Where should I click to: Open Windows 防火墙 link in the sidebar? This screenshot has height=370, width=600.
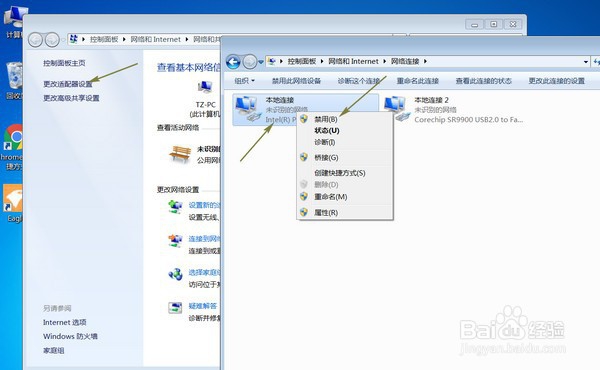coord(70,336)
